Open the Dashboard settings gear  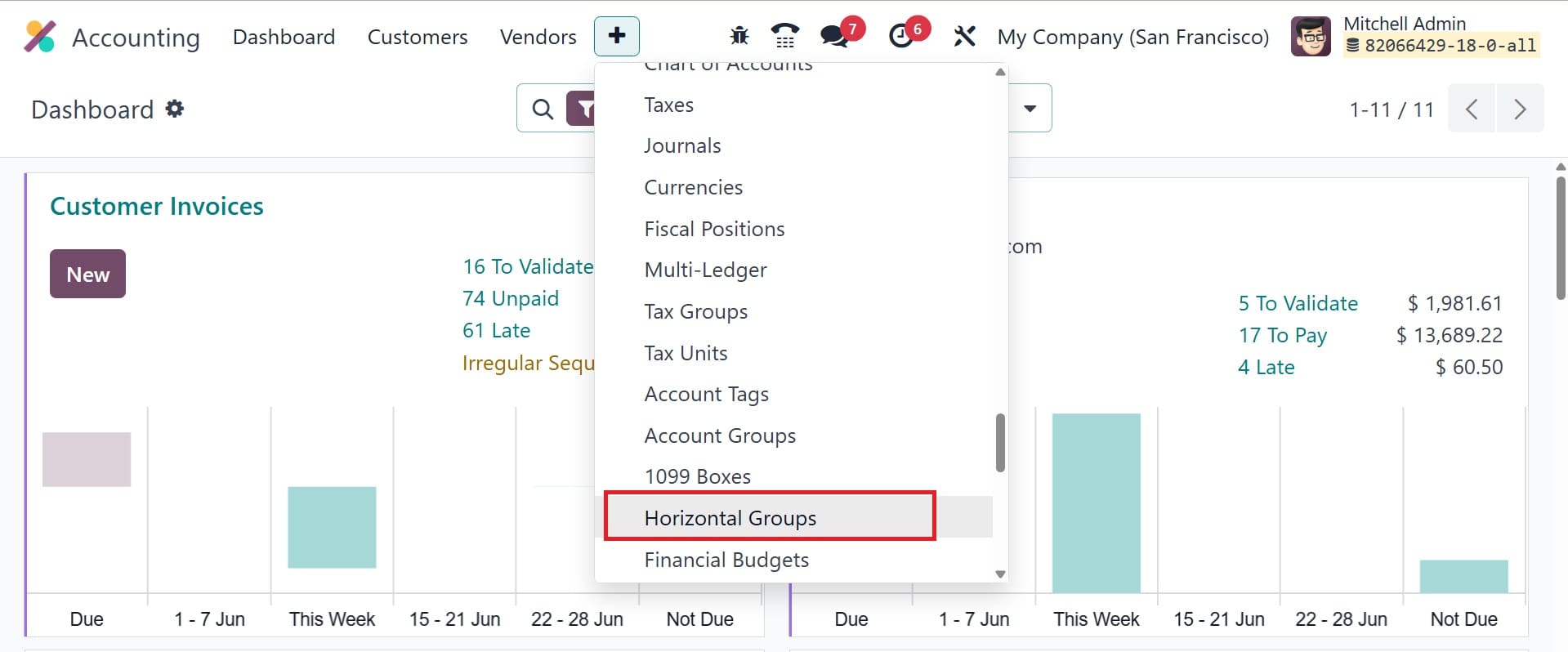(x=175, y=109)
